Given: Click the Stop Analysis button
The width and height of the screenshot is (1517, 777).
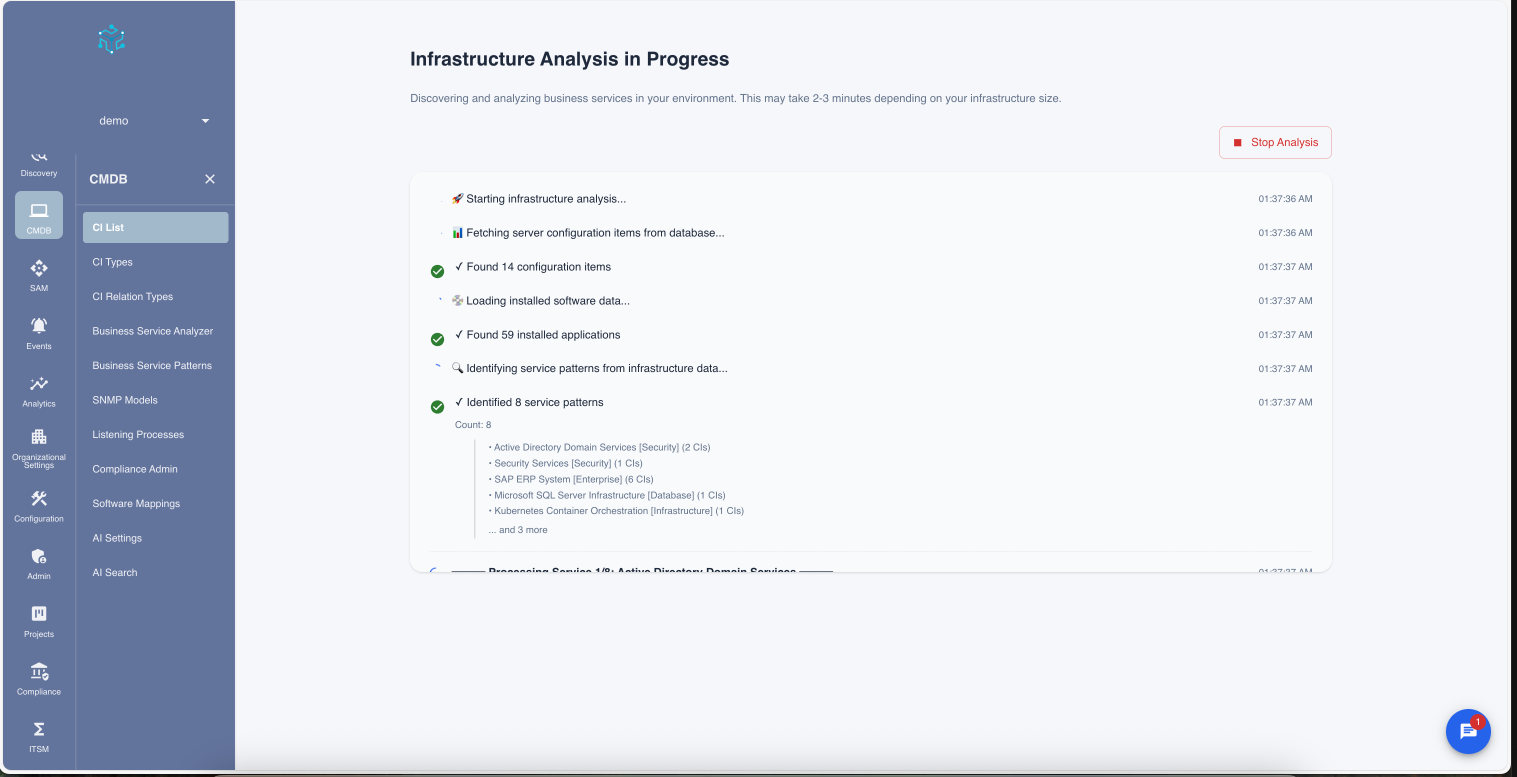Looking at the screenshot, I should point(1275,142).
